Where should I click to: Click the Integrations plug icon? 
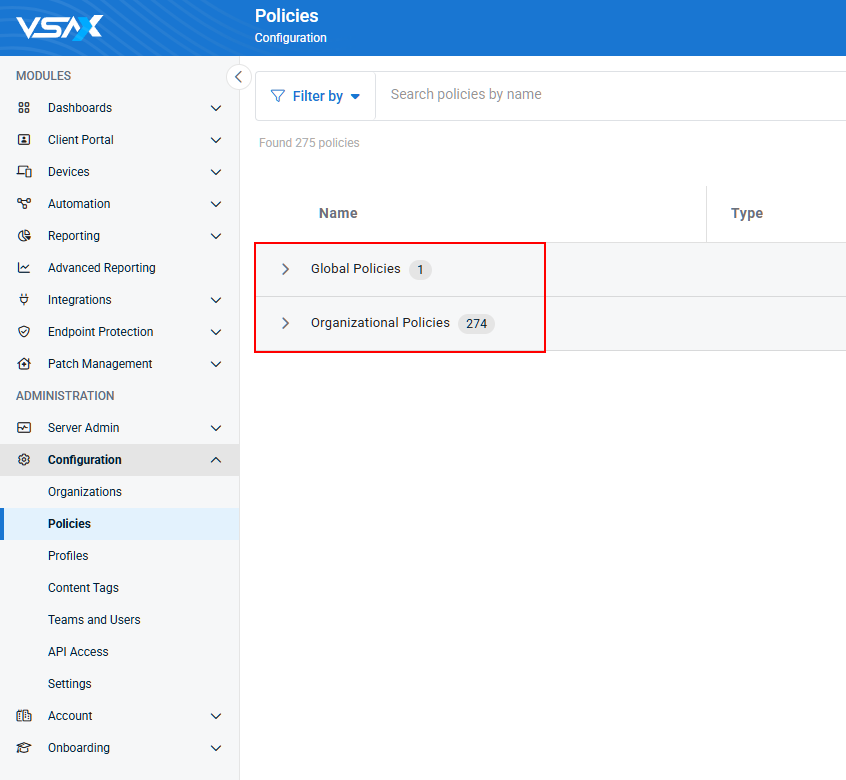tap(24, 299)
